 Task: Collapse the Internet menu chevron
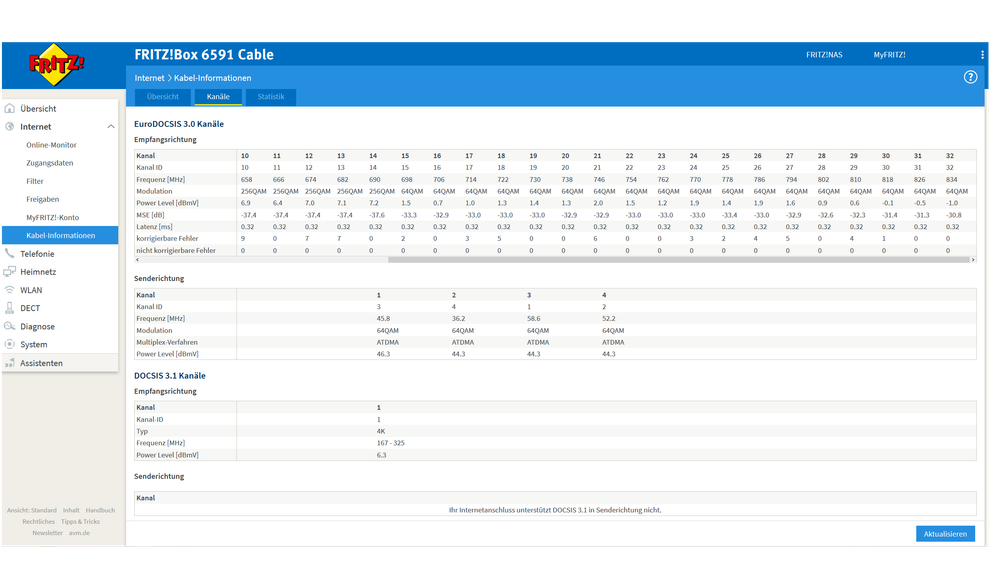point(111,127)
